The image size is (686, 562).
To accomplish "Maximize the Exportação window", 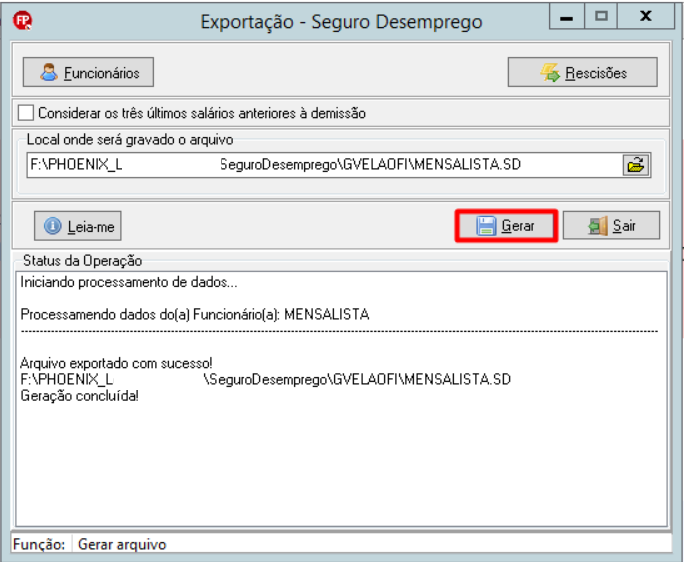I will pos(601,17).
